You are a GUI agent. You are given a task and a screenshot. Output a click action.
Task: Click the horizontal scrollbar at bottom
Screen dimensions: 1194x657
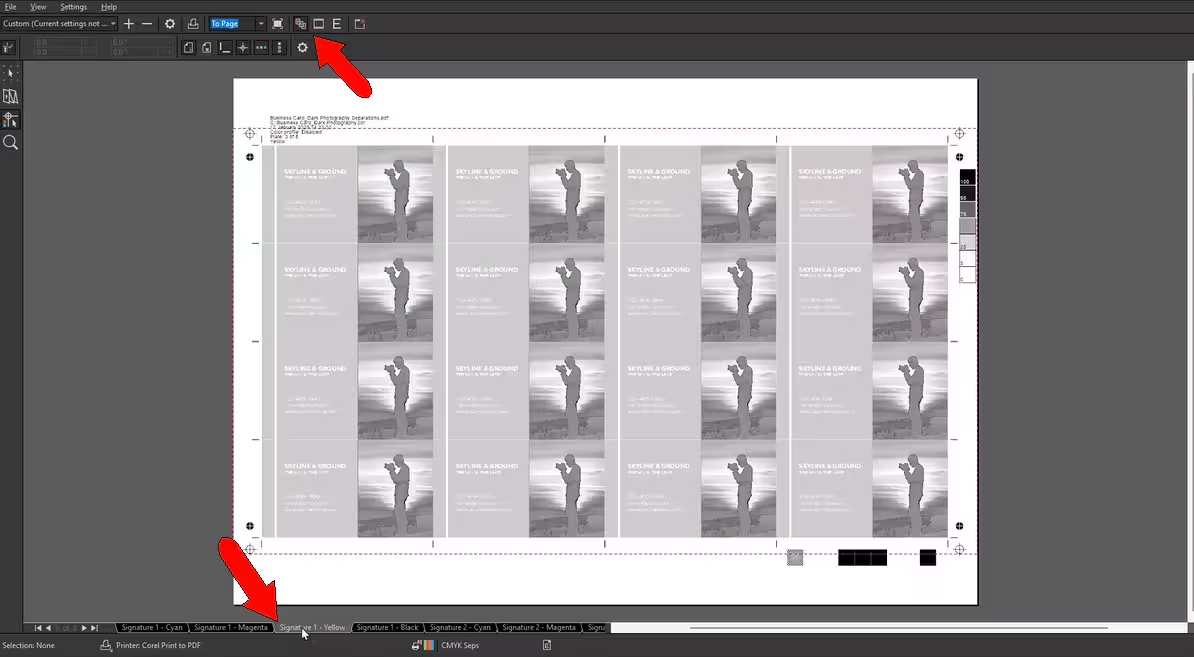(x=898, y=628)
